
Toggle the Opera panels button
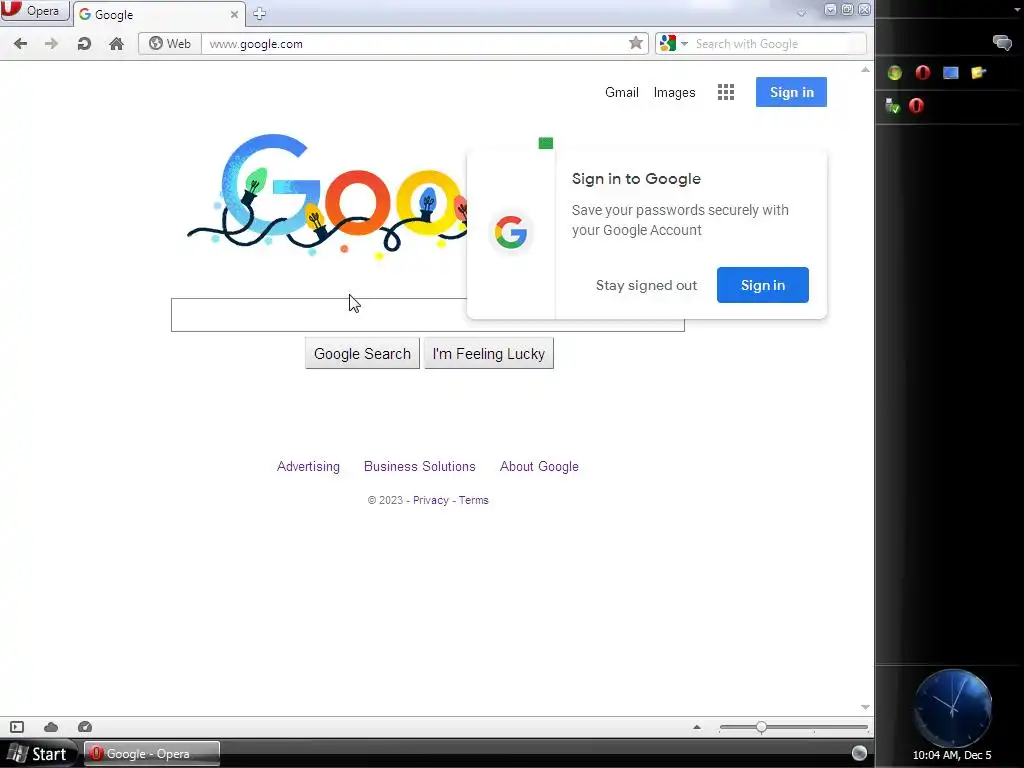tap(17, 727)
